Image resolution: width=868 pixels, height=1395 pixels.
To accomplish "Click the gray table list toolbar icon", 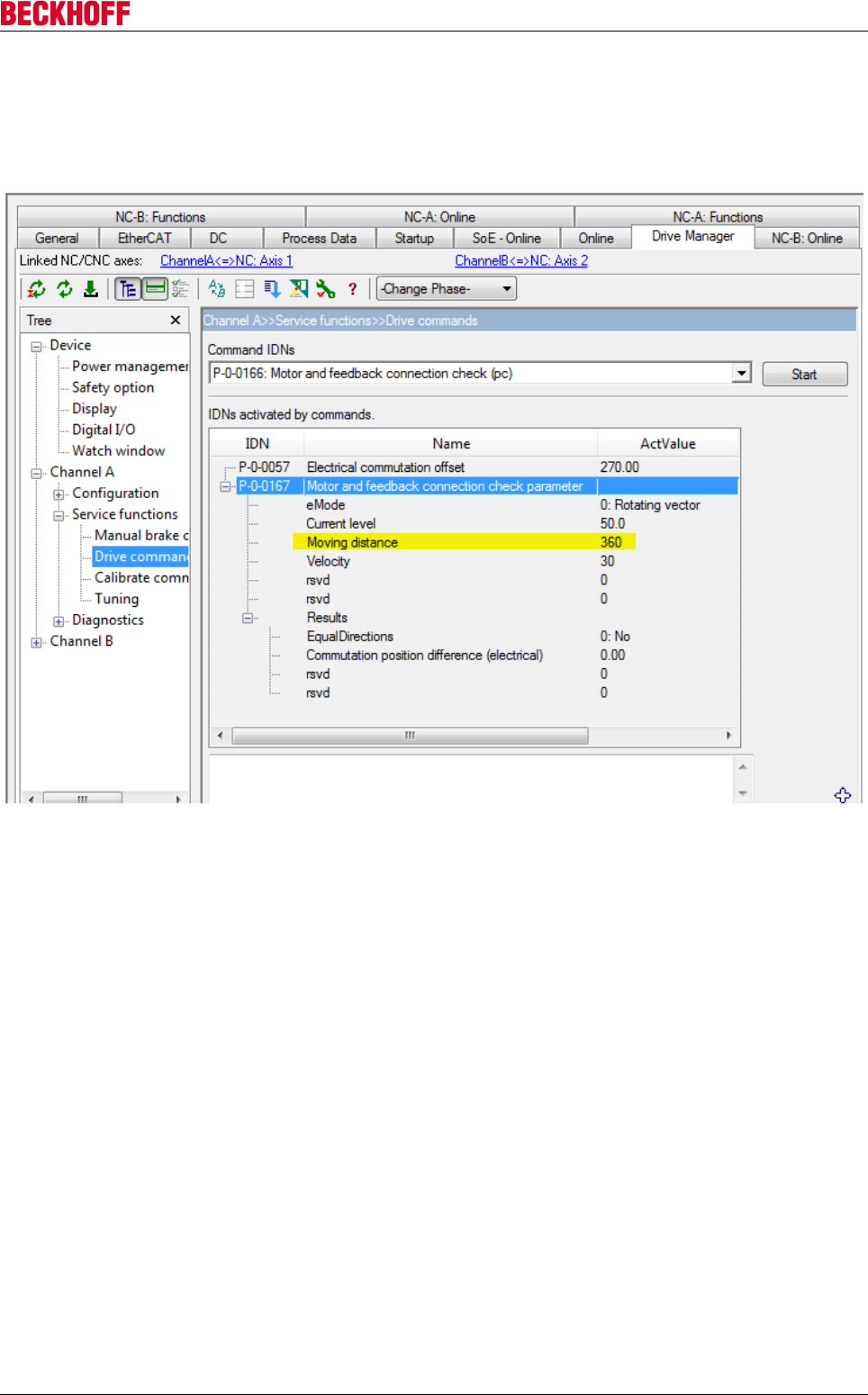I will coord(245,289).
